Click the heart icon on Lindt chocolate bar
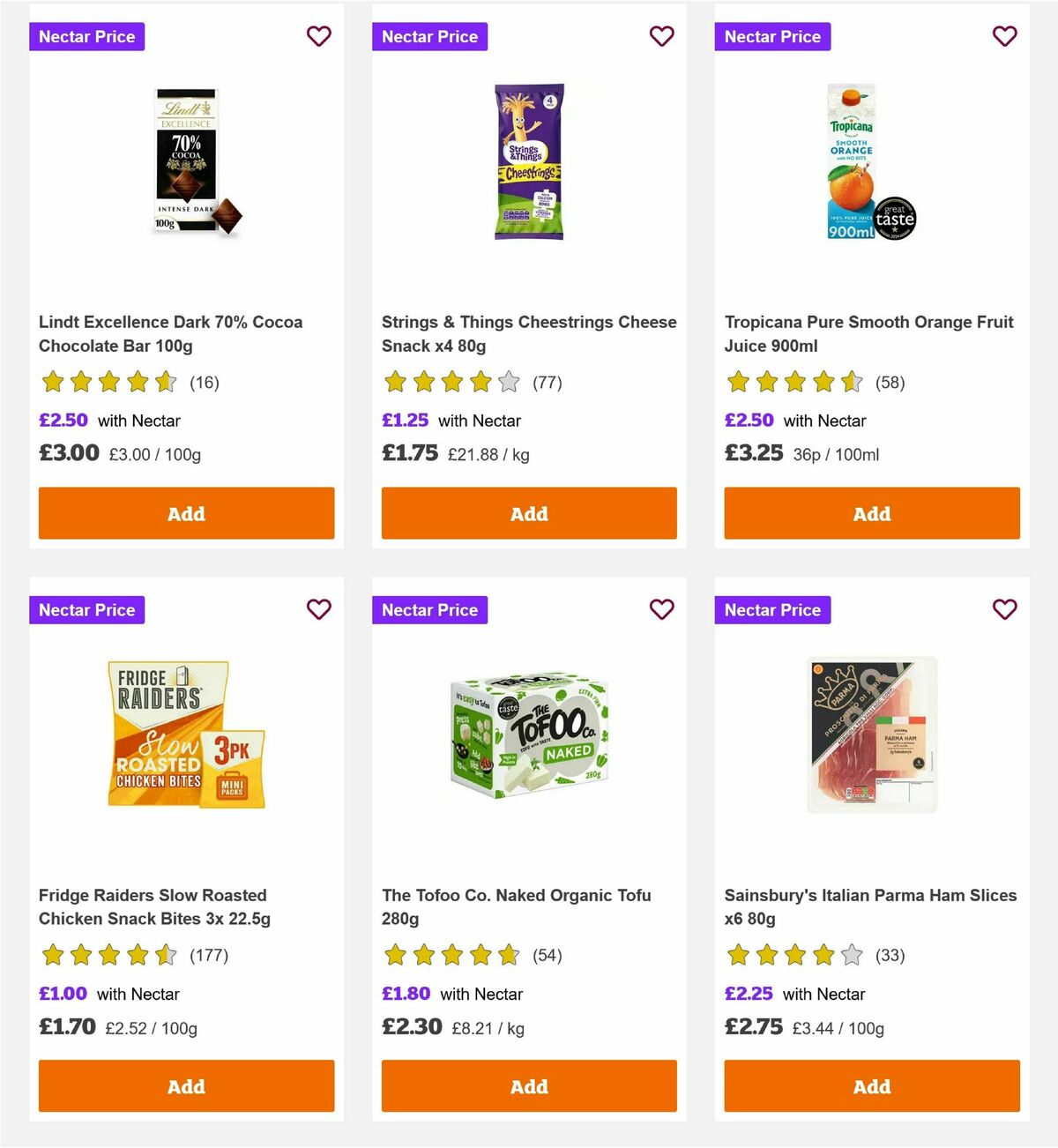The height and width of the screenshot is (1148, 1058). tap(318, 36)
